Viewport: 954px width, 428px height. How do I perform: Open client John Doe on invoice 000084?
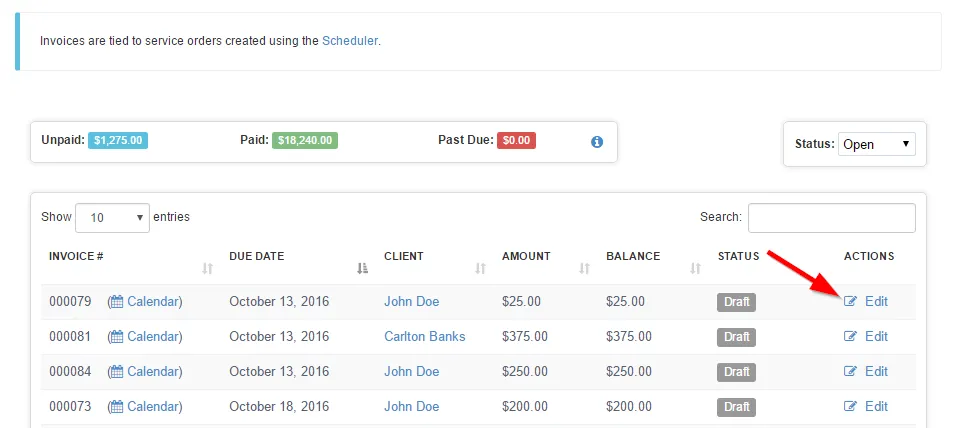[x=411, y=372]
